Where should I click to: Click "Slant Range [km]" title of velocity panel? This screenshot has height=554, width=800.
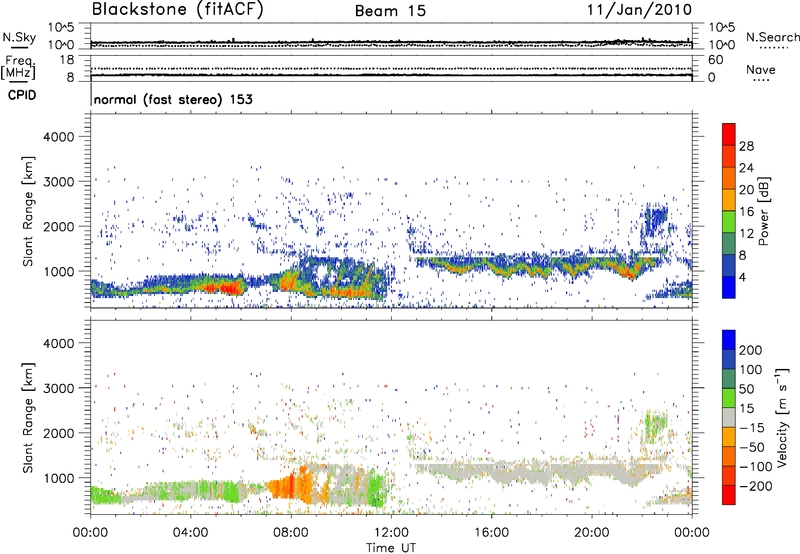tap(28, 417)
